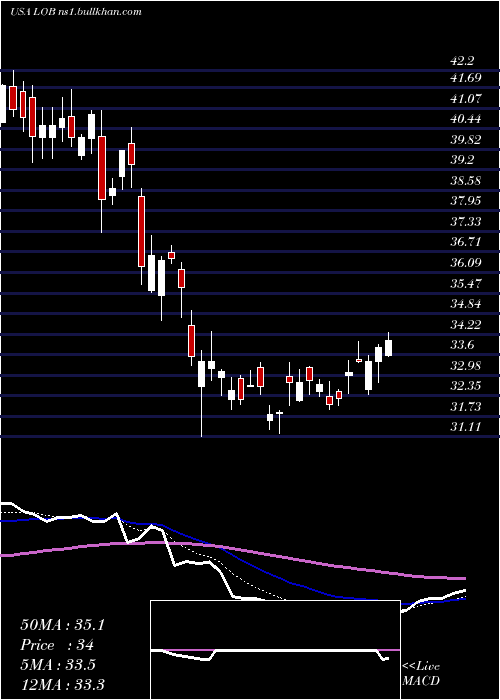Select the 31.11 price level label
The image size is (500, 700).
pyautogui.click(x=466, y=427)
